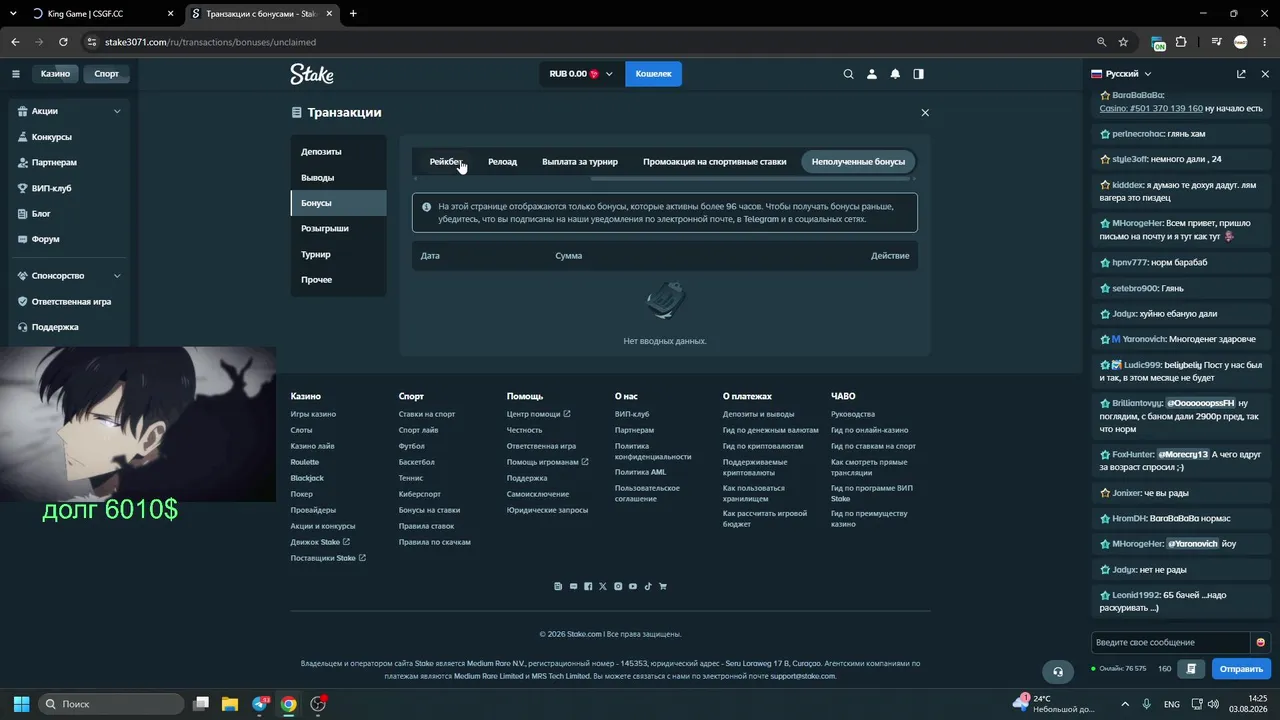
Task: Open File Explorer from the taskbar
Action: (230, 704)
